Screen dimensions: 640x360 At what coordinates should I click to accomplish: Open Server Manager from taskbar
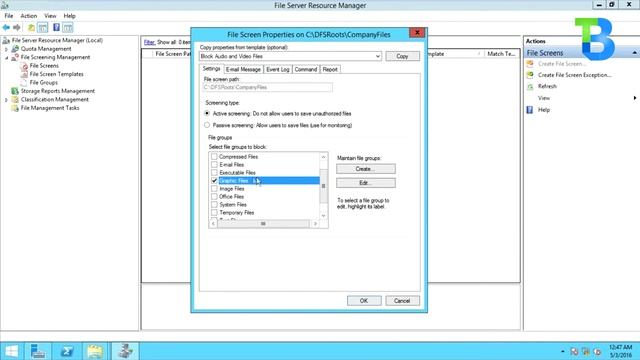[x=38, y=351]
